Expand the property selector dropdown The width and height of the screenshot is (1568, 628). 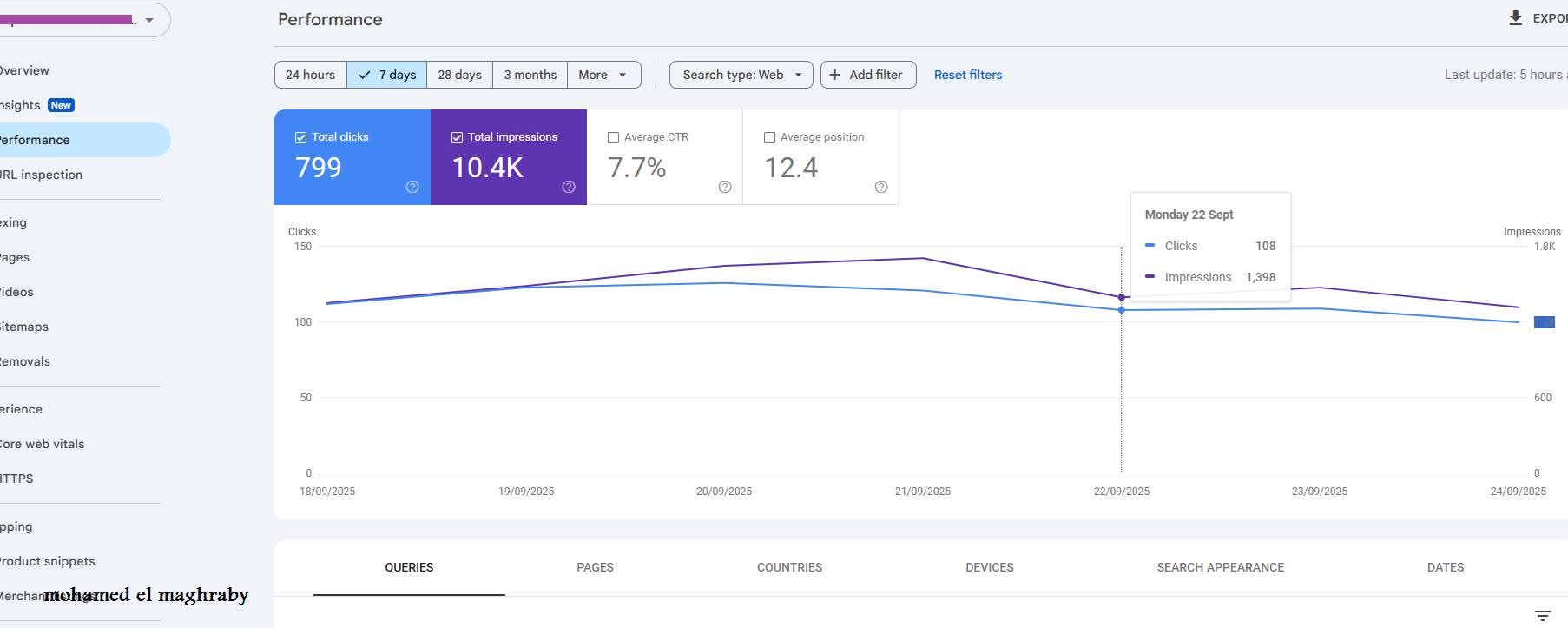point(149,20)
